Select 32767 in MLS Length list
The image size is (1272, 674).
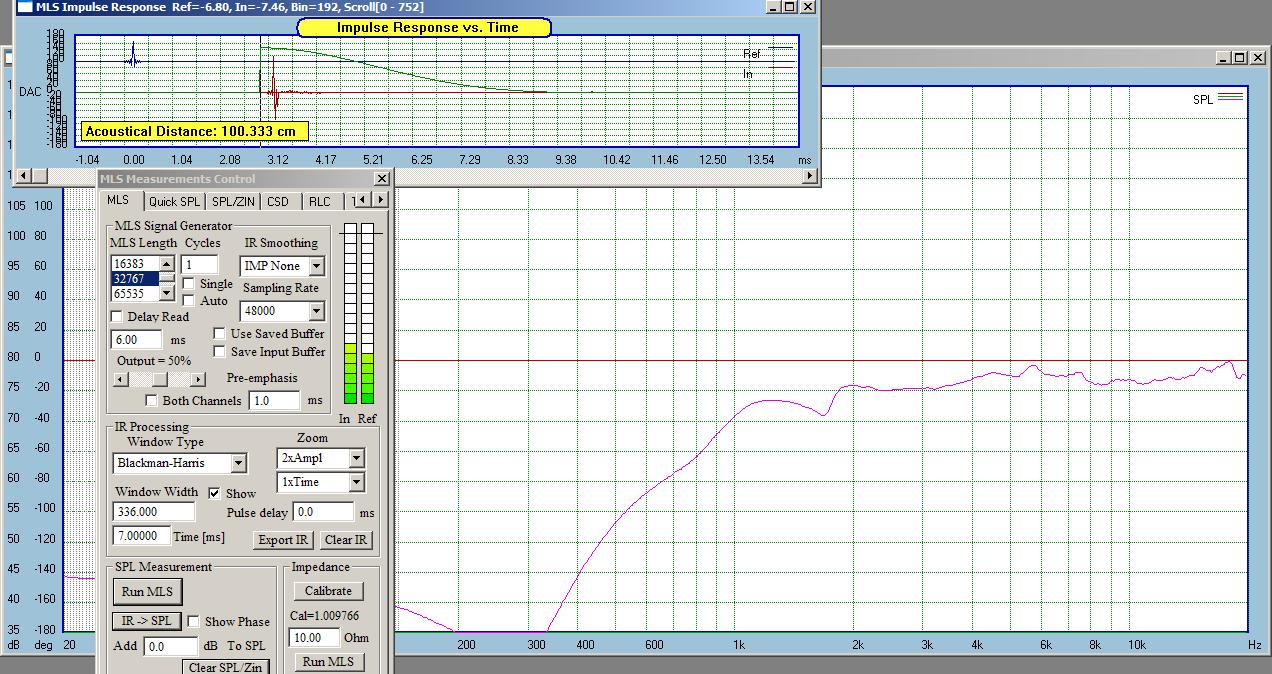click(x=135, y=279)
